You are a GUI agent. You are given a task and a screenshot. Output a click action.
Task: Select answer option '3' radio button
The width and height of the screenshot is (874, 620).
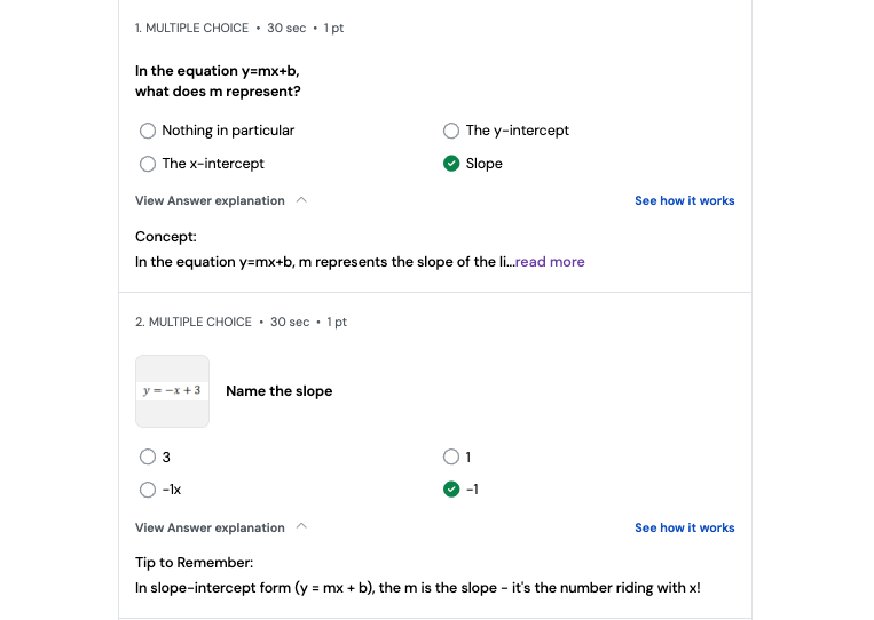point(148,457)
